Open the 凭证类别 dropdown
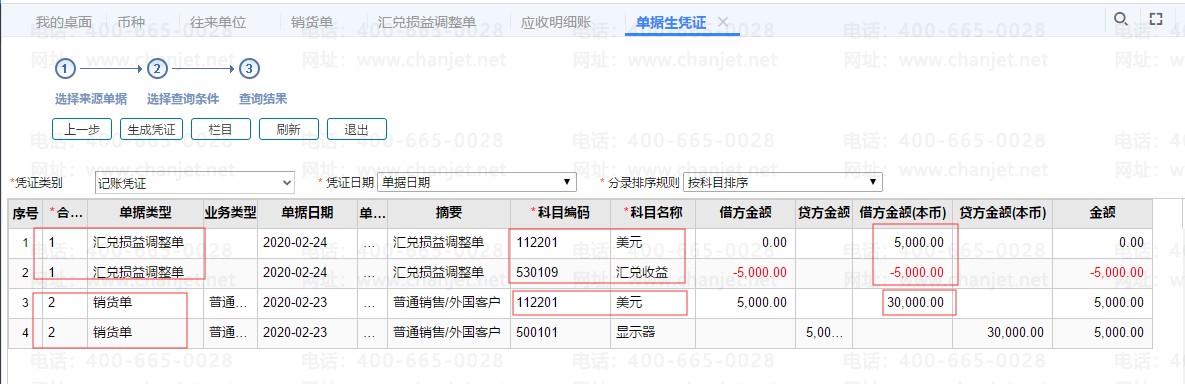The image size is (1185, 384). (x=194, y=182)
